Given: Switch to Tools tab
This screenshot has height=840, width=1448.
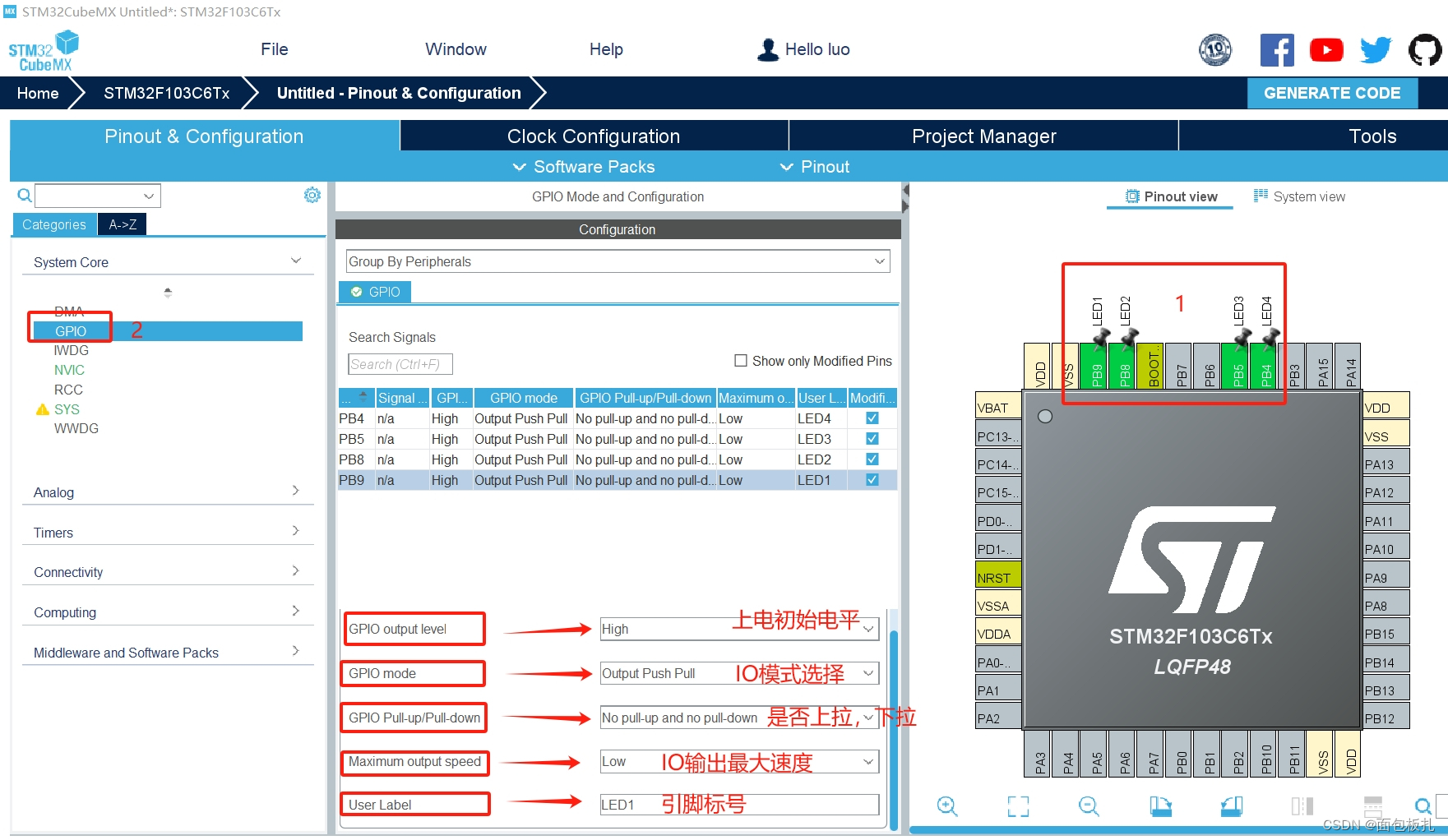Looking at the screenshot, I should pyautogui.click(x=1372, y=136).
